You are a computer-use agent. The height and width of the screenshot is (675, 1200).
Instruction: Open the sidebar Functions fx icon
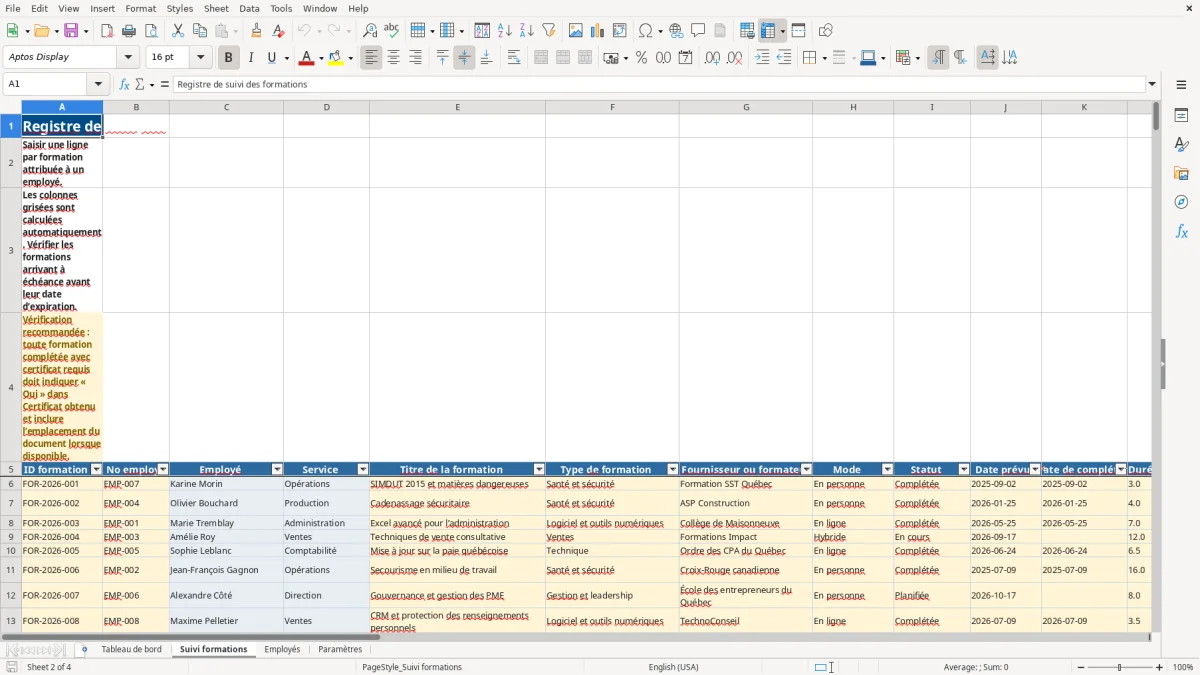1181,232
